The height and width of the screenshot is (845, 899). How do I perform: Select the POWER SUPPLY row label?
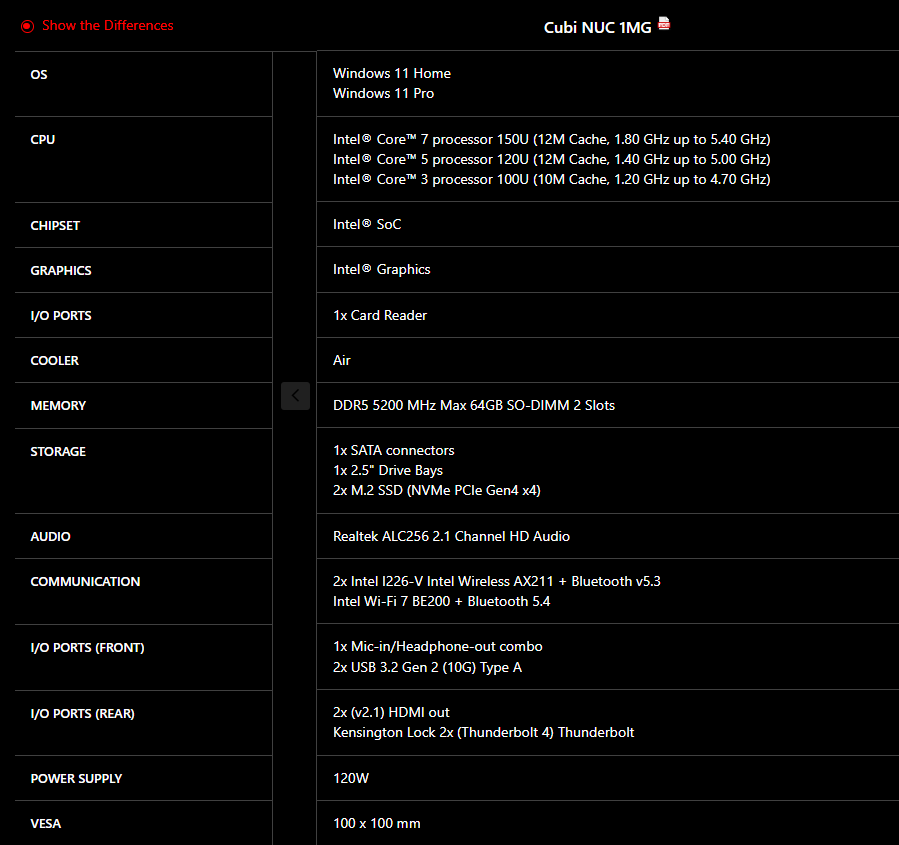click(x=76, y=779)
